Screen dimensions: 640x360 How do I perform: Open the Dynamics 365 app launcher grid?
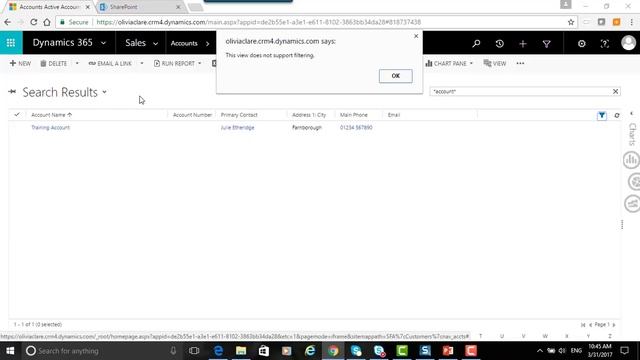[x=11, y=42]
